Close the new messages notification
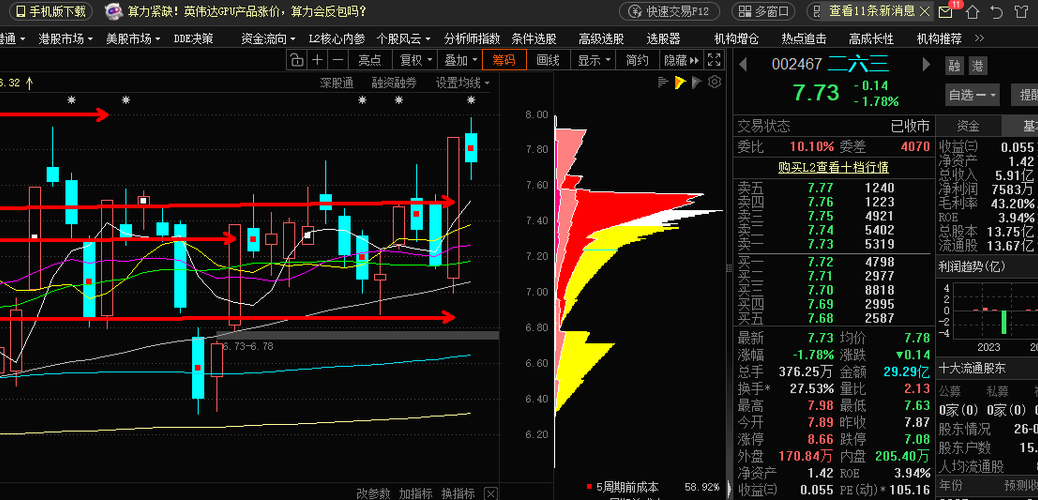Image resolution: width=1038 pixels, height=500 pixels. (925, 11)
